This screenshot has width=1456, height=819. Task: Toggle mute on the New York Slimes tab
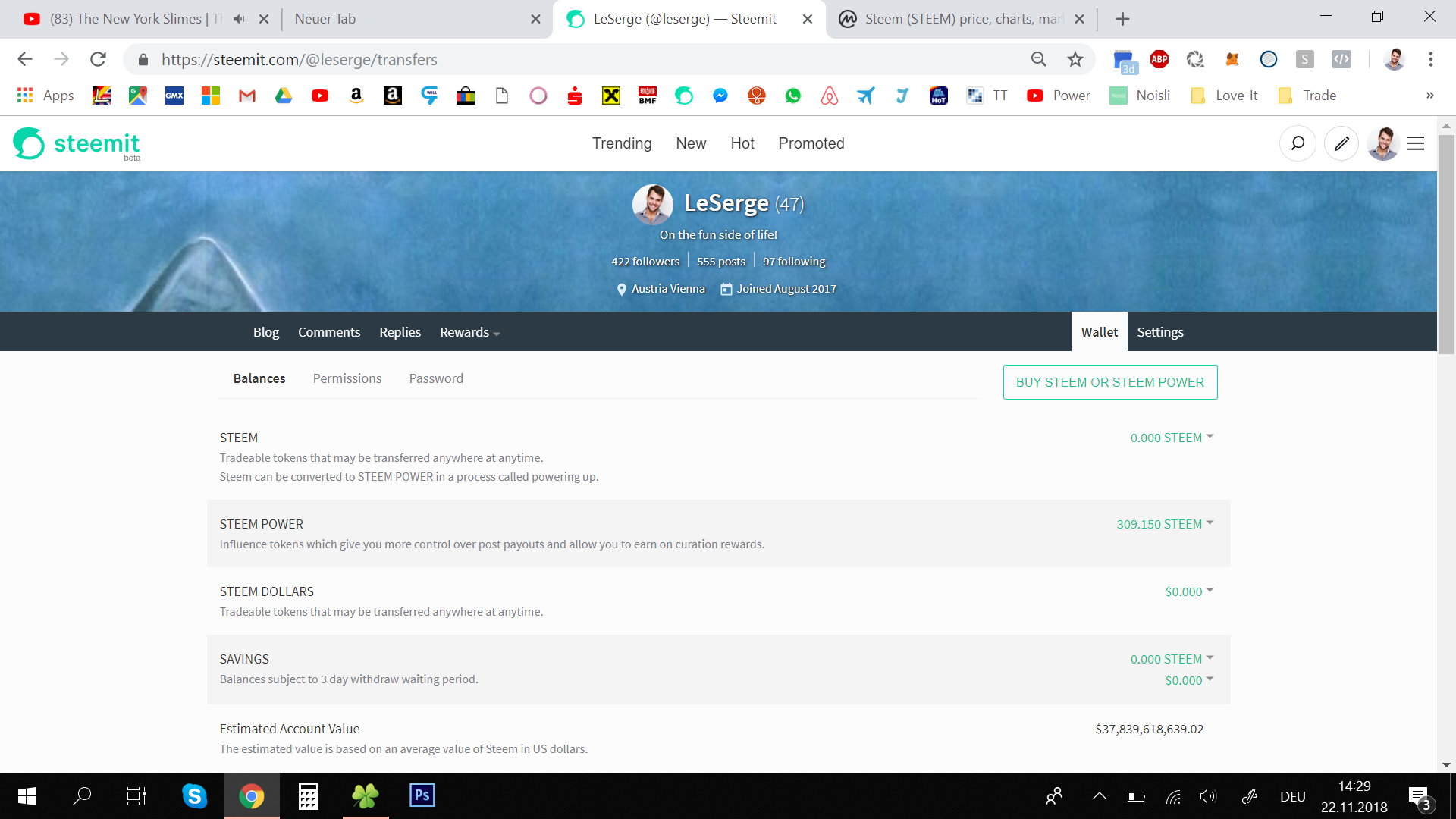(x=238, y=18)
